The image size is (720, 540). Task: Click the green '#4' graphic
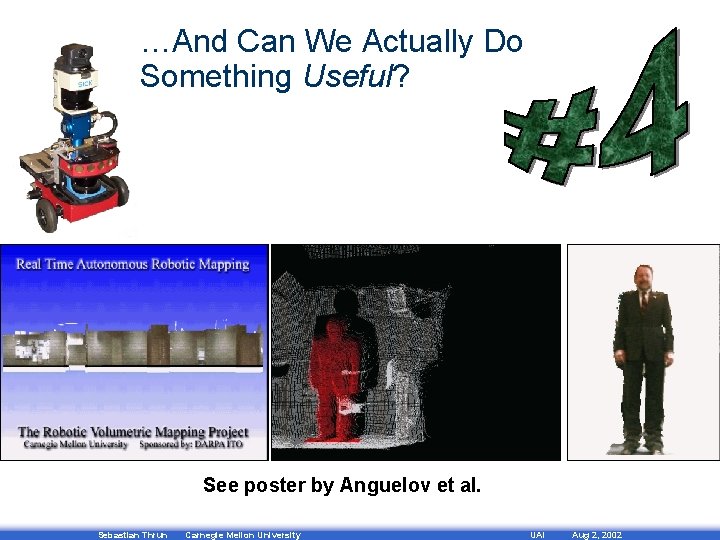click(596, 107)
